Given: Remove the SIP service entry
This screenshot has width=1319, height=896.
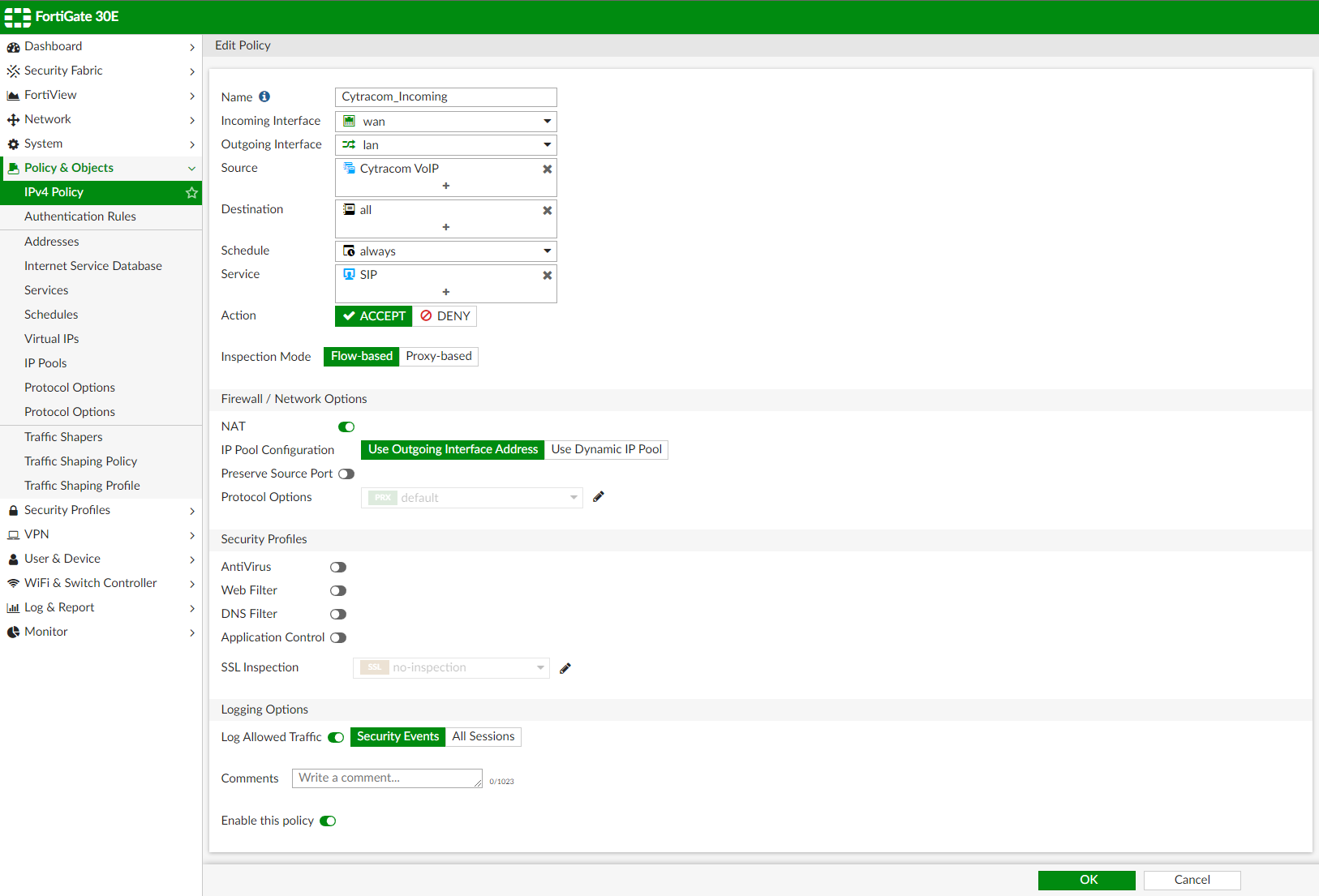Looking at the screenshot, I should click(548, 275).
